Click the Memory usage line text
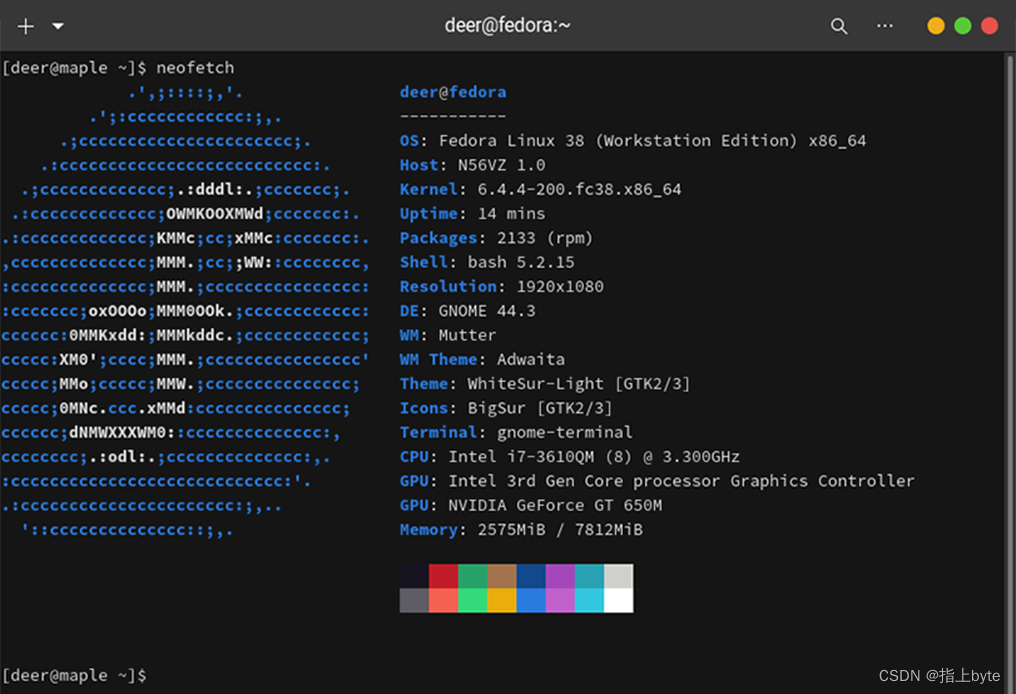1016x694 pixels. point(520,529)
